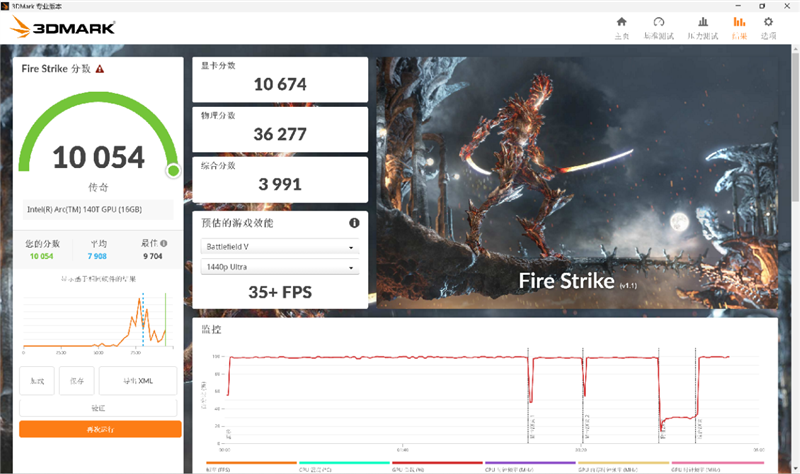
Task: Click the Save button
Action: pyautogui.click(x=77, y=381)
